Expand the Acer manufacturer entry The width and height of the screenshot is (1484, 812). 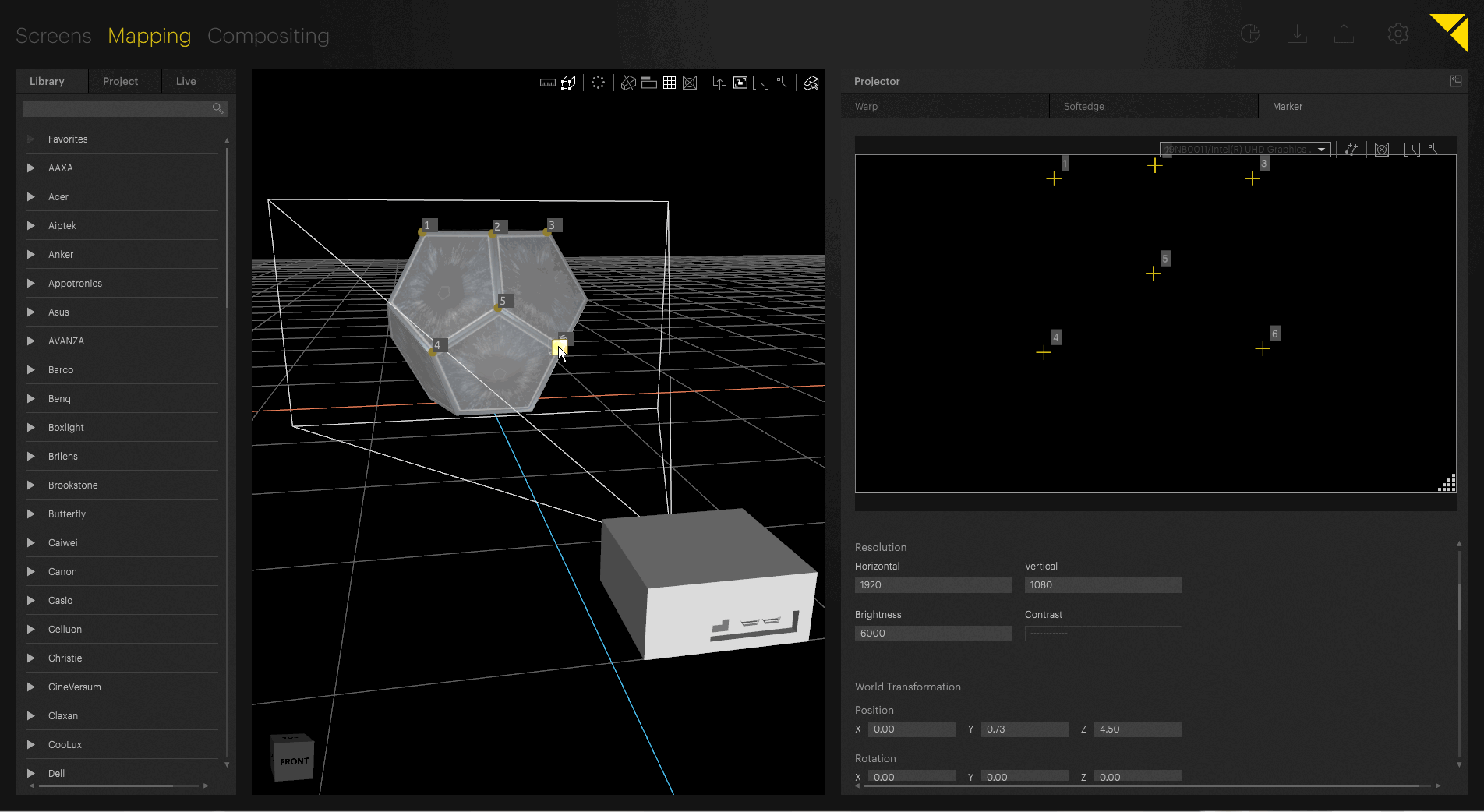(x=31, y=196)
